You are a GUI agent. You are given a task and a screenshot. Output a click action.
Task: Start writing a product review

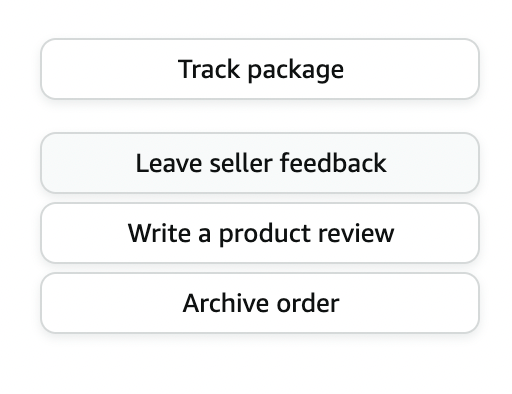(260, 233)
